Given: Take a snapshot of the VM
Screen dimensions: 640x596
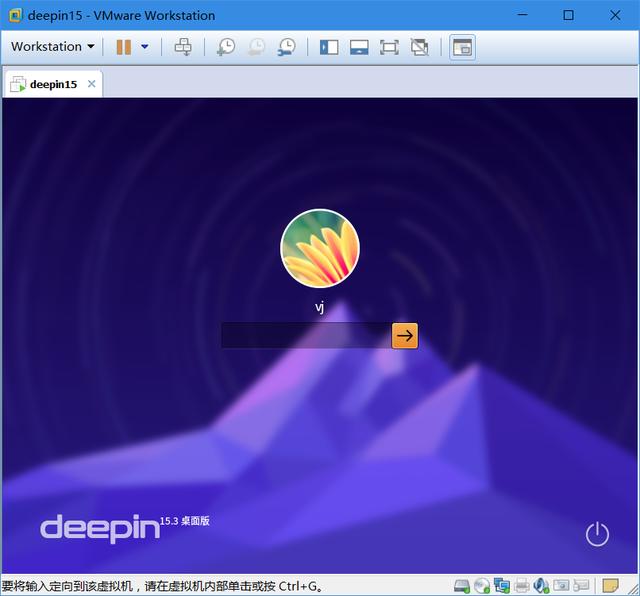Looking at the screenshot, I should click(x=226, y=47).
